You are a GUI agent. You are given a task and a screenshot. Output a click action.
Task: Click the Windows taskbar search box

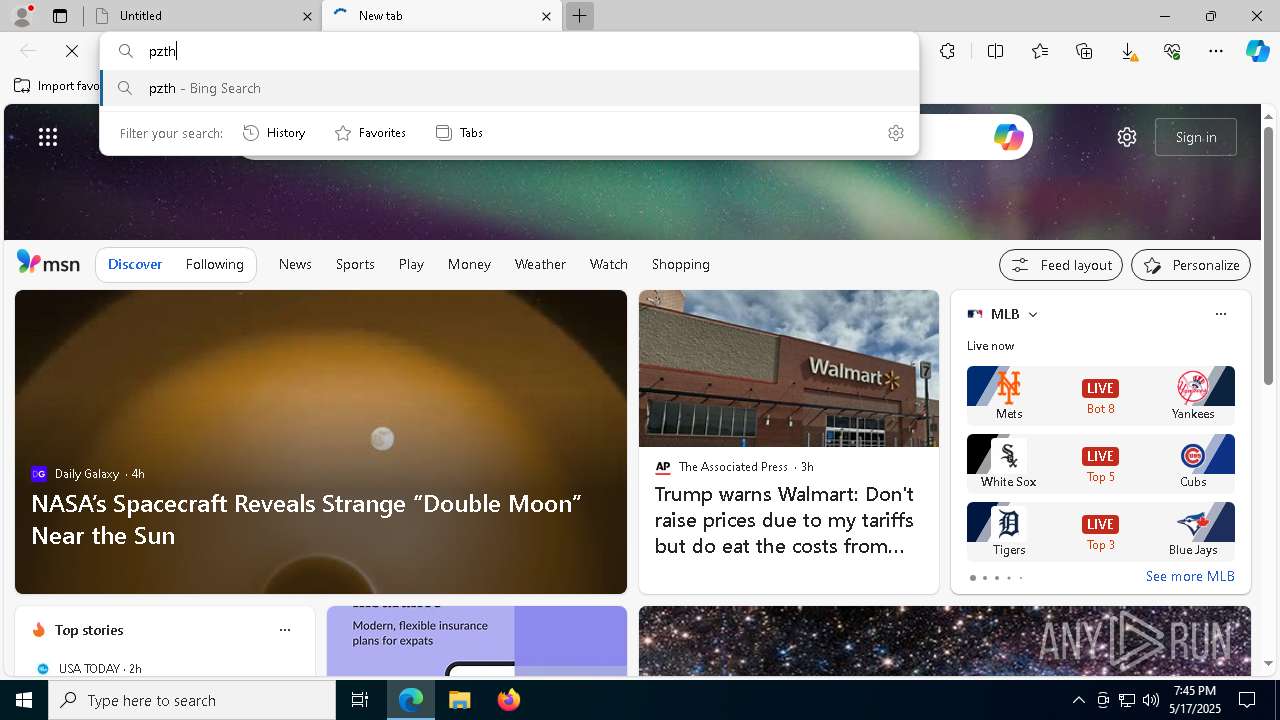192,700
